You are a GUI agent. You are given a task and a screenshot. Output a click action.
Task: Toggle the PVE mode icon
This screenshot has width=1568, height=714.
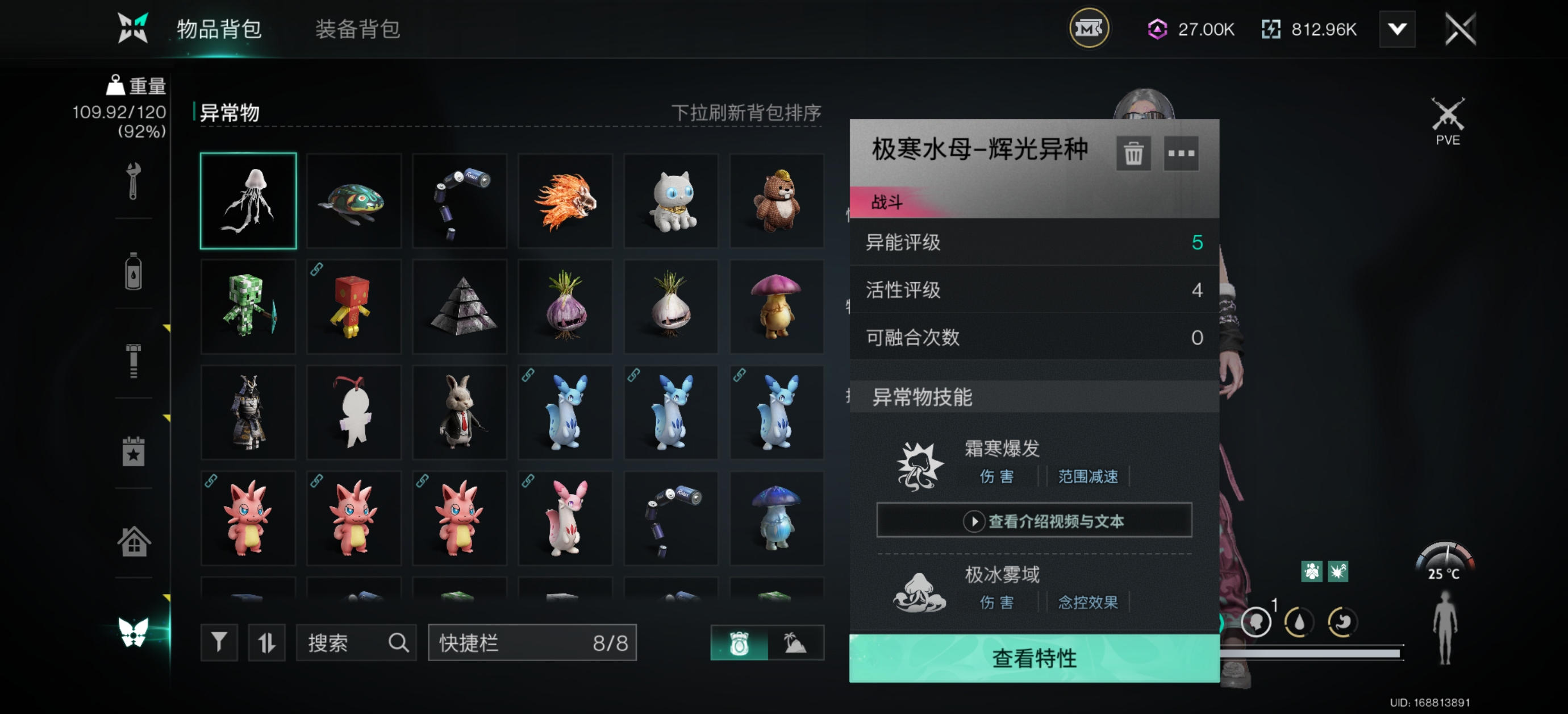[1448, 121]
